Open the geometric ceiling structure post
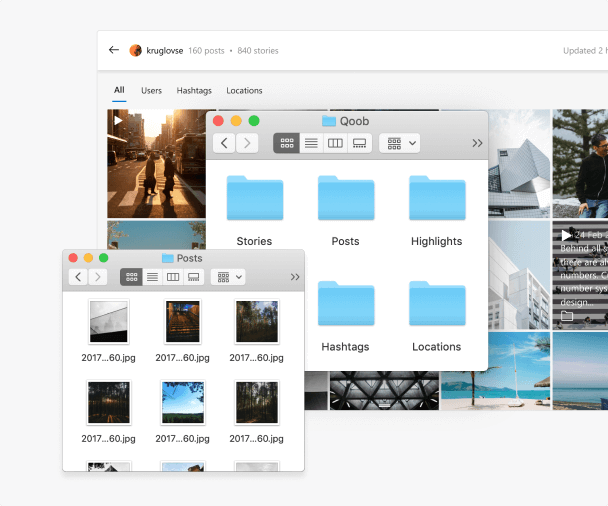 [x=384, y=390]
